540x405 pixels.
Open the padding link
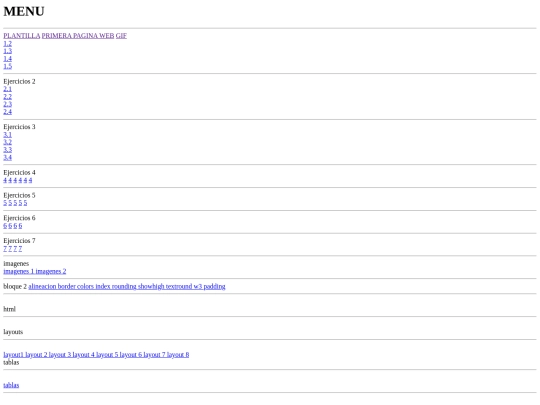[x=214, y=287]
